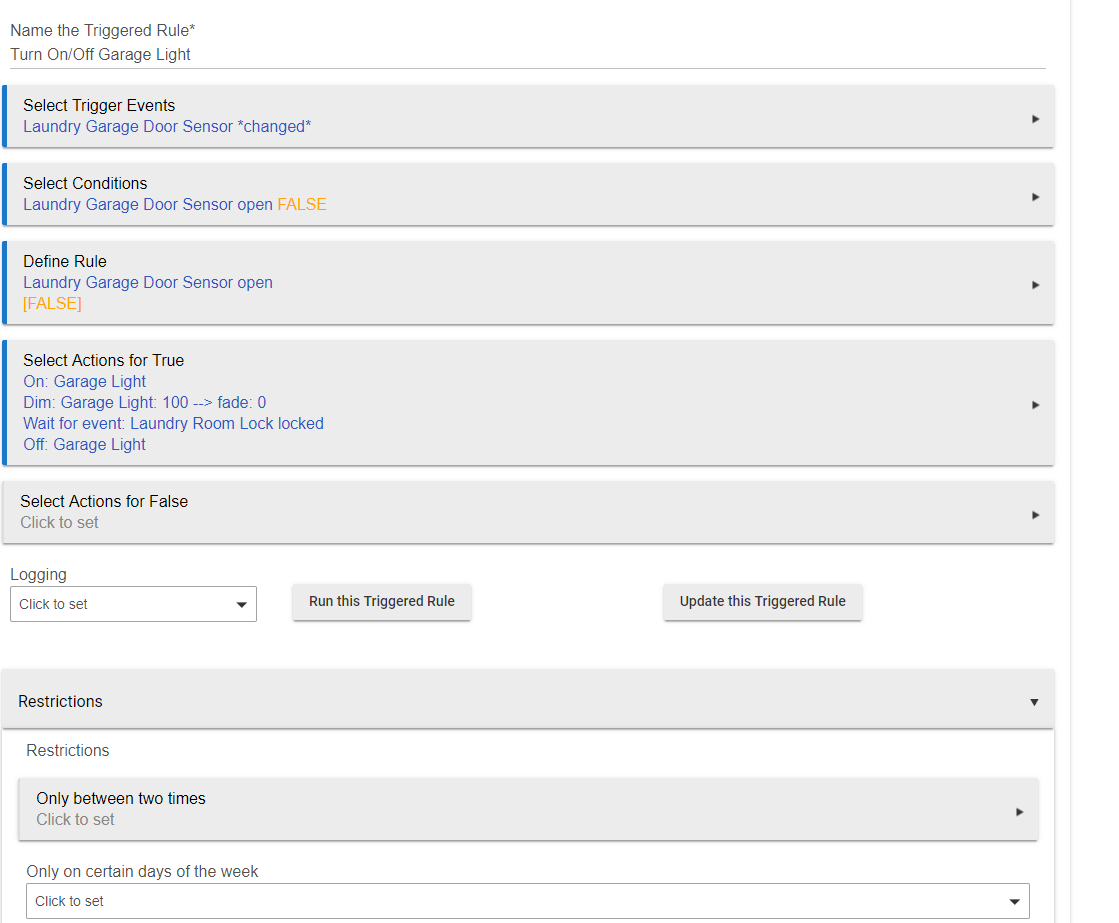Open the Logging dropdown
This screenshot has height=923, width=1119.
tap(133, 604)
